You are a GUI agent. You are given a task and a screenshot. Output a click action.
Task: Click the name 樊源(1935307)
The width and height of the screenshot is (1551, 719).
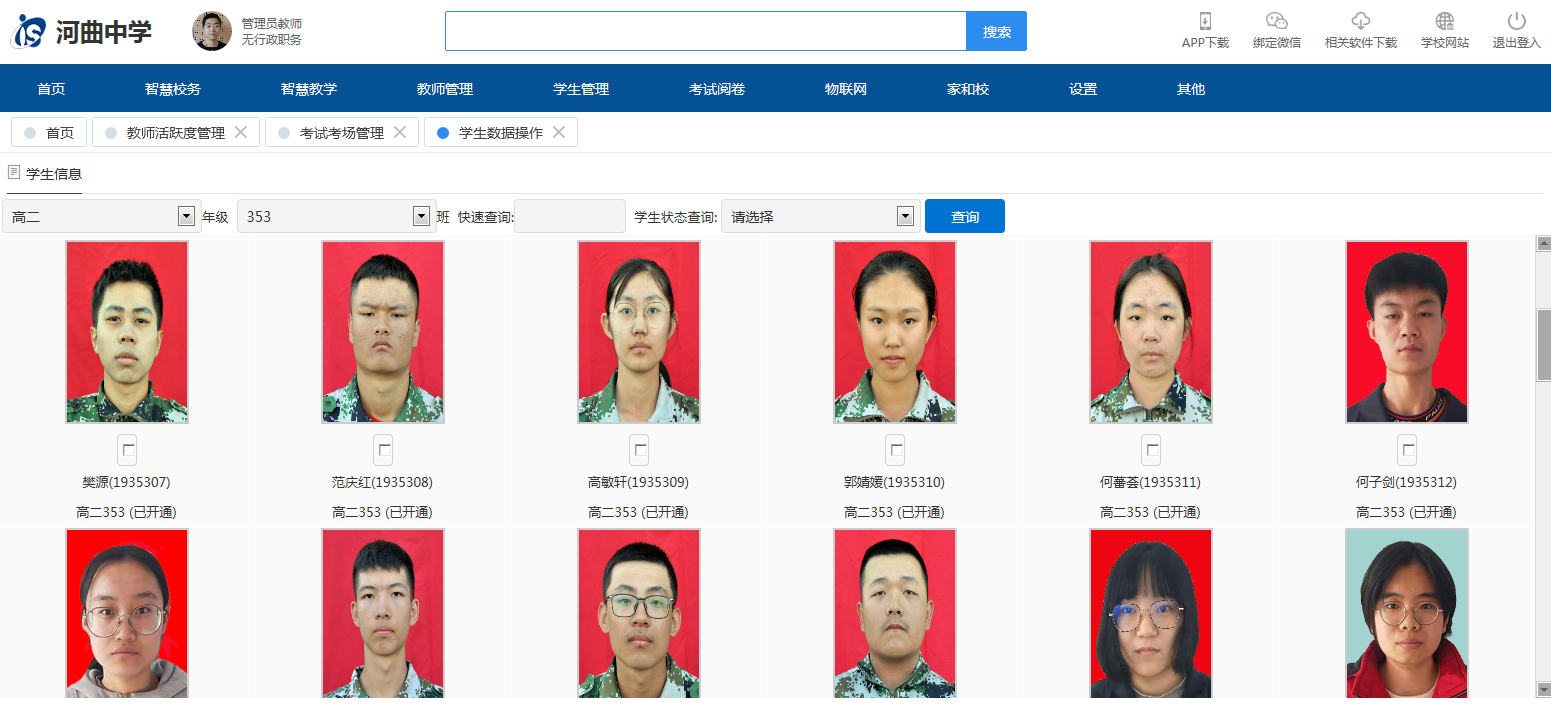point(126,482)
